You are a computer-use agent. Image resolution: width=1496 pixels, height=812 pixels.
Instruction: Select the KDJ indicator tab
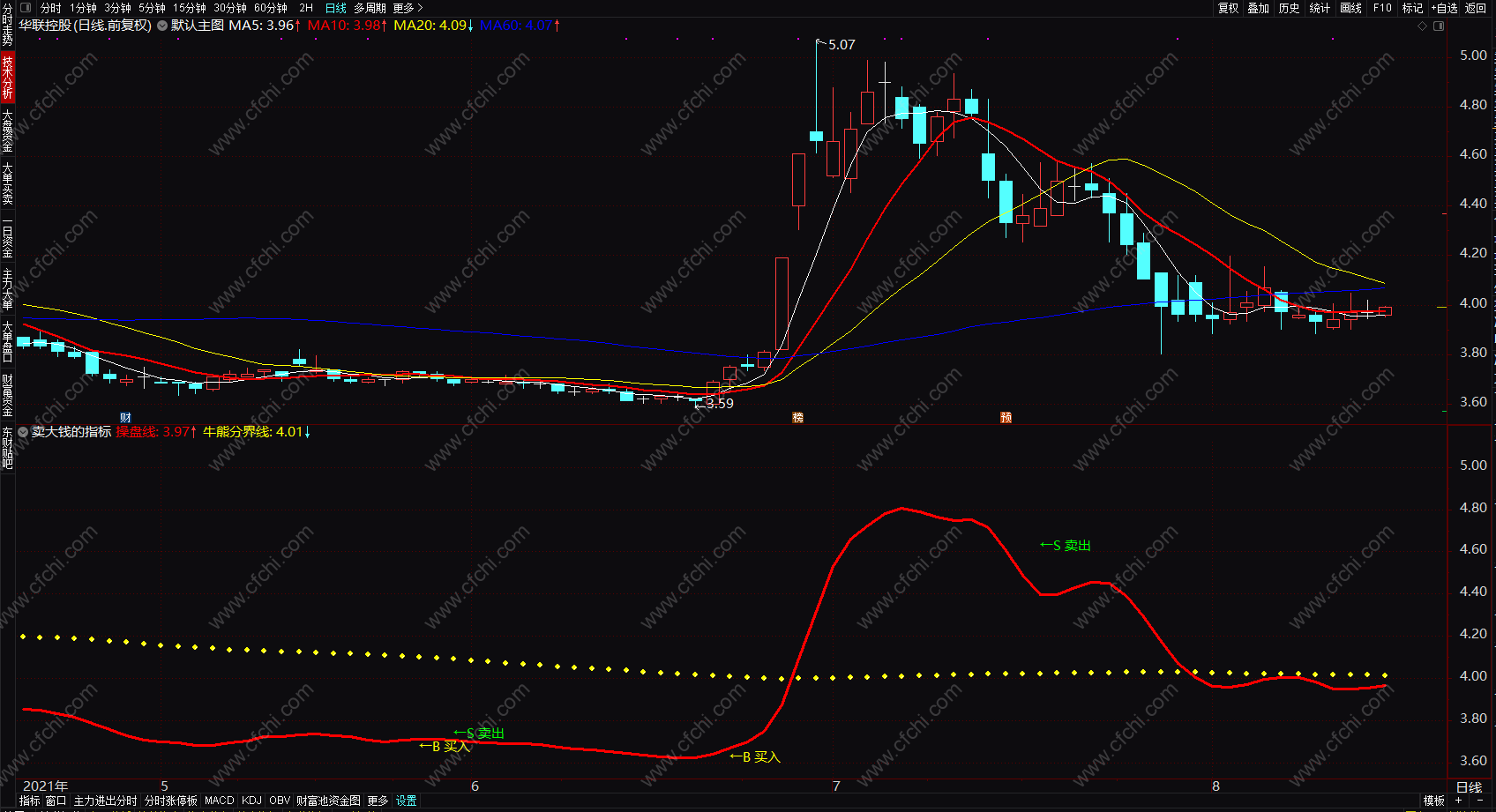251,801
